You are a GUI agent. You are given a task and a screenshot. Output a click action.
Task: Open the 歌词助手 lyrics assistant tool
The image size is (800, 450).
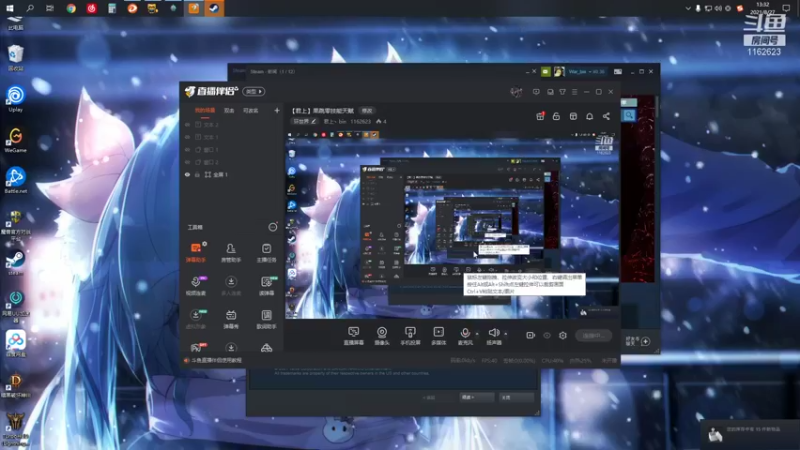click(x=266, y=319)
